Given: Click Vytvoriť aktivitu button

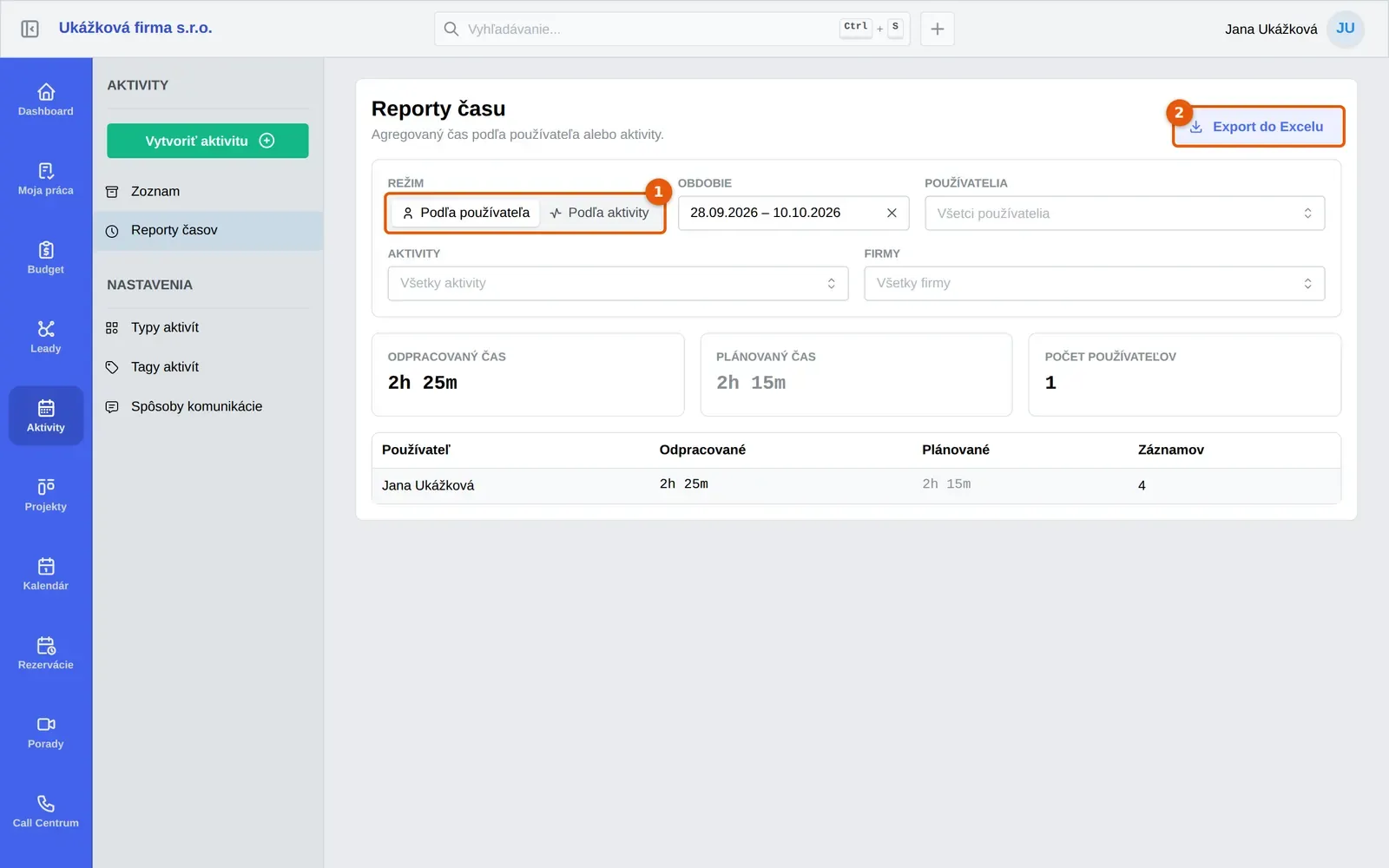Looking at the screenshot, I should point(207,141).
